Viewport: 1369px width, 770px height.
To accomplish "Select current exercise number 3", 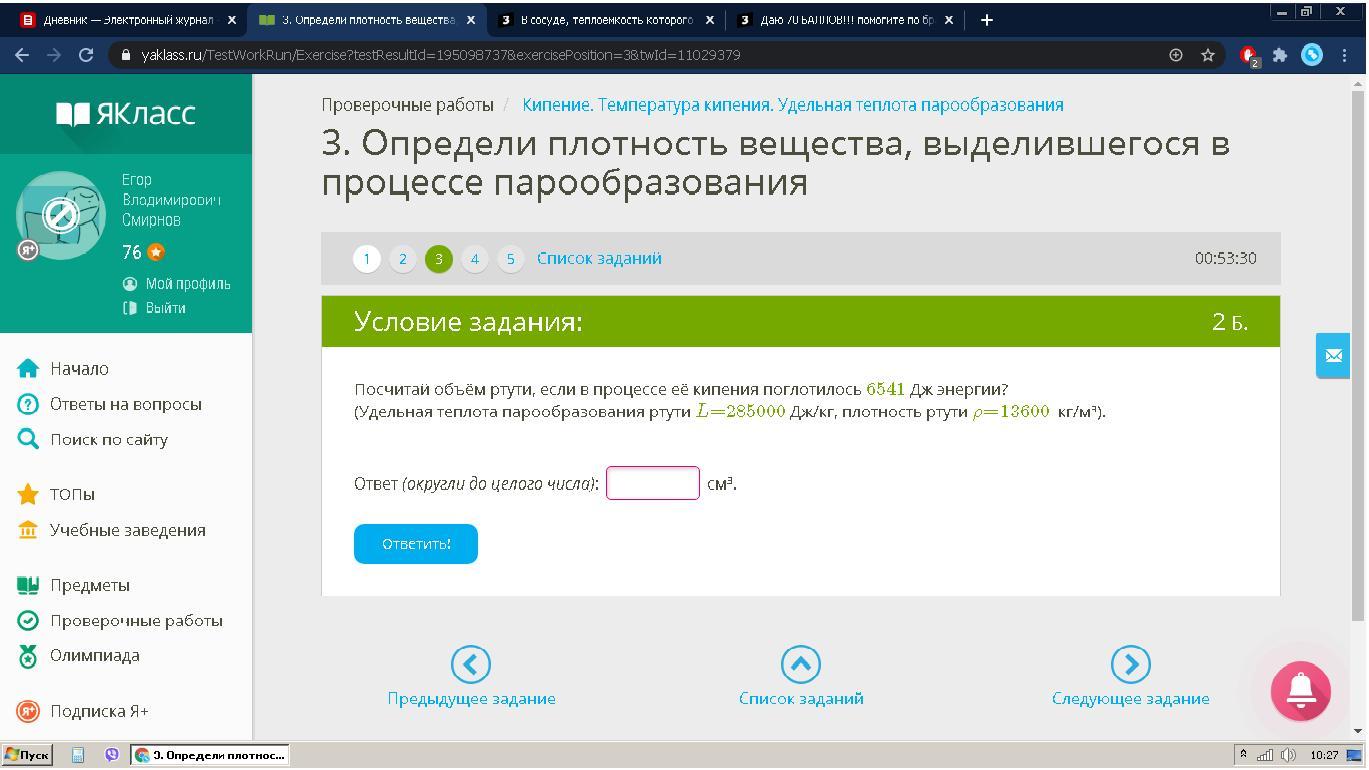I will point(439,259).
